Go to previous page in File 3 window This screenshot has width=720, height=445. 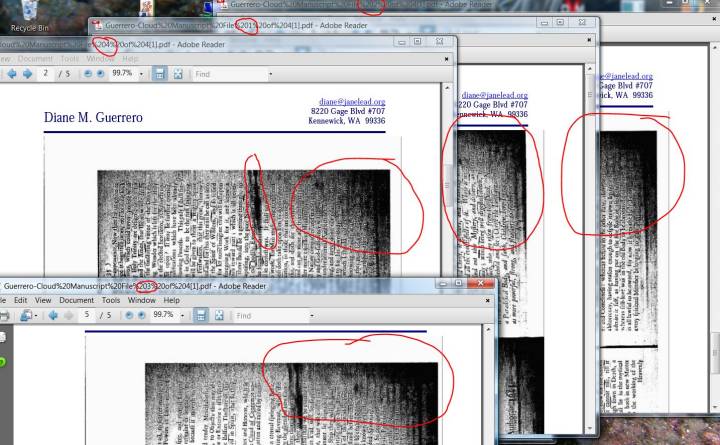tap(53, 315)
